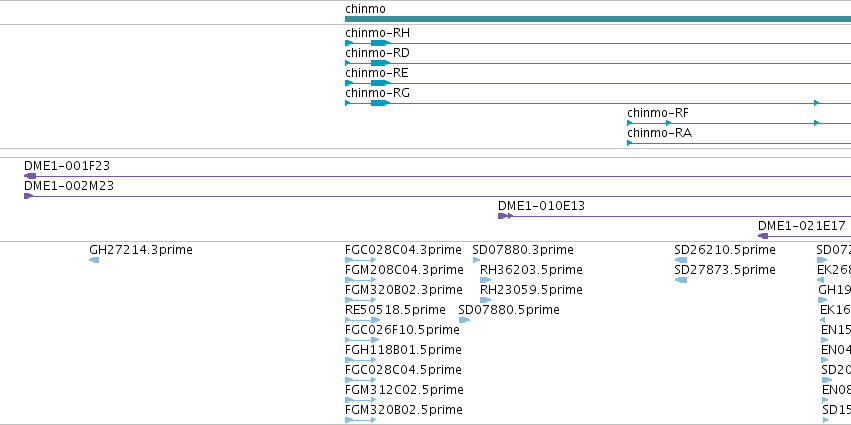Select the SD27873.5prime EST label

point(725,270)
